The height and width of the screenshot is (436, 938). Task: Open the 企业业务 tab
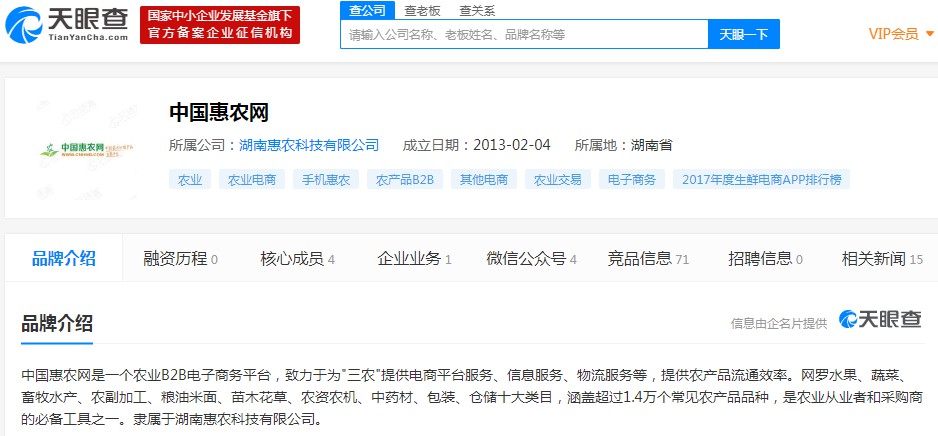pos(414,258)
